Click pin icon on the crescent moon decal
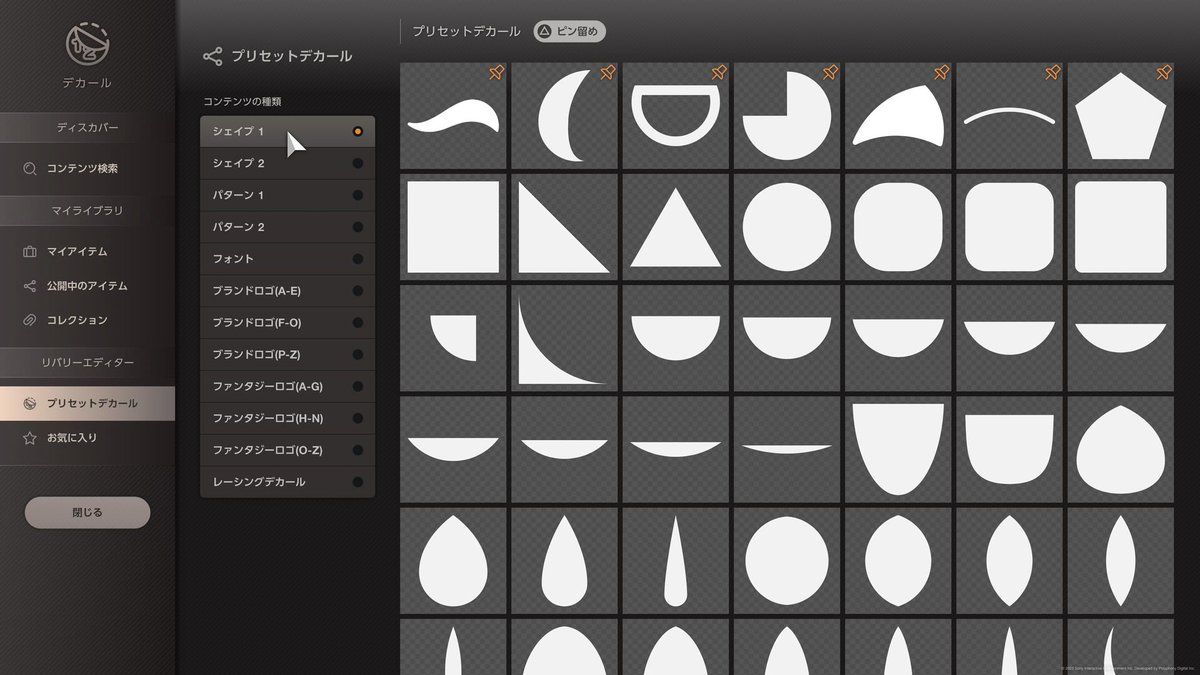 pos(607,73)
